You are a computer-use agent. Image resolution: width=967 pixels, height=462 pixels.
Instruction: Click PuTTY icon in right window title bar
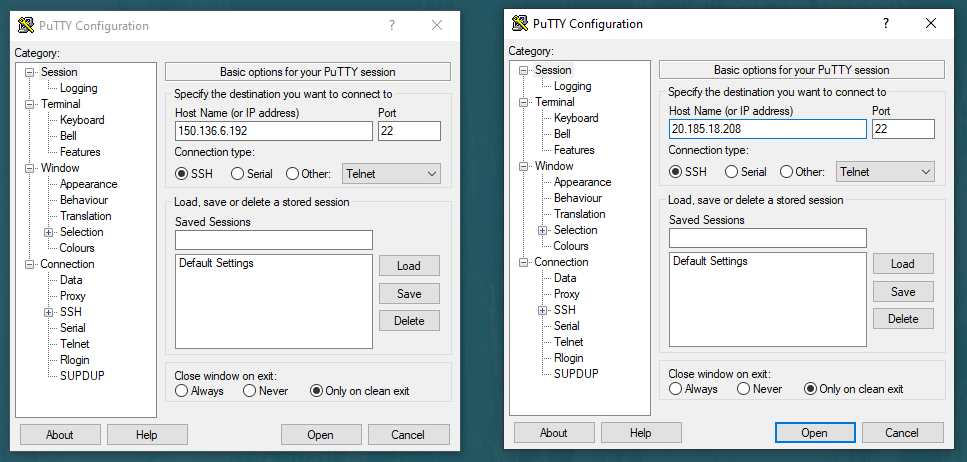520,23
